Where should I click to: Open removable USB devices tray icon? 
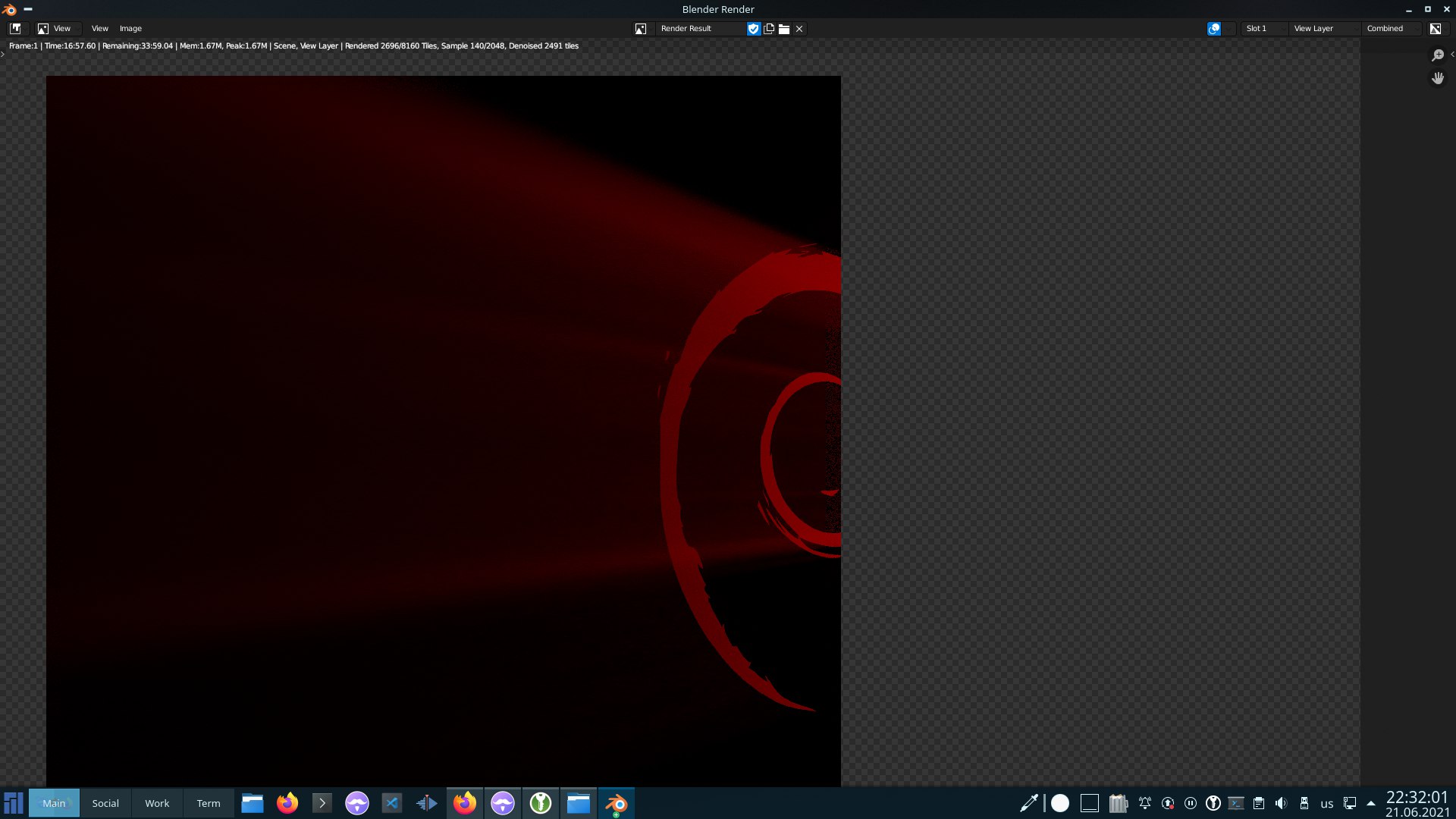pos(1304,803)
